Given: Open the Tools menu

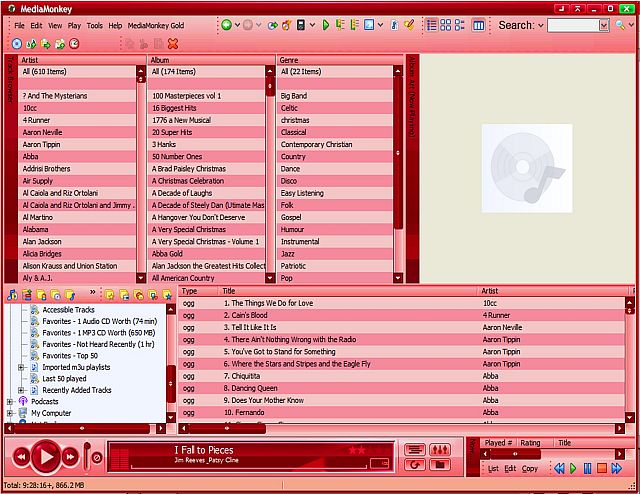Looking at the screenshot, I should point(95,25).
